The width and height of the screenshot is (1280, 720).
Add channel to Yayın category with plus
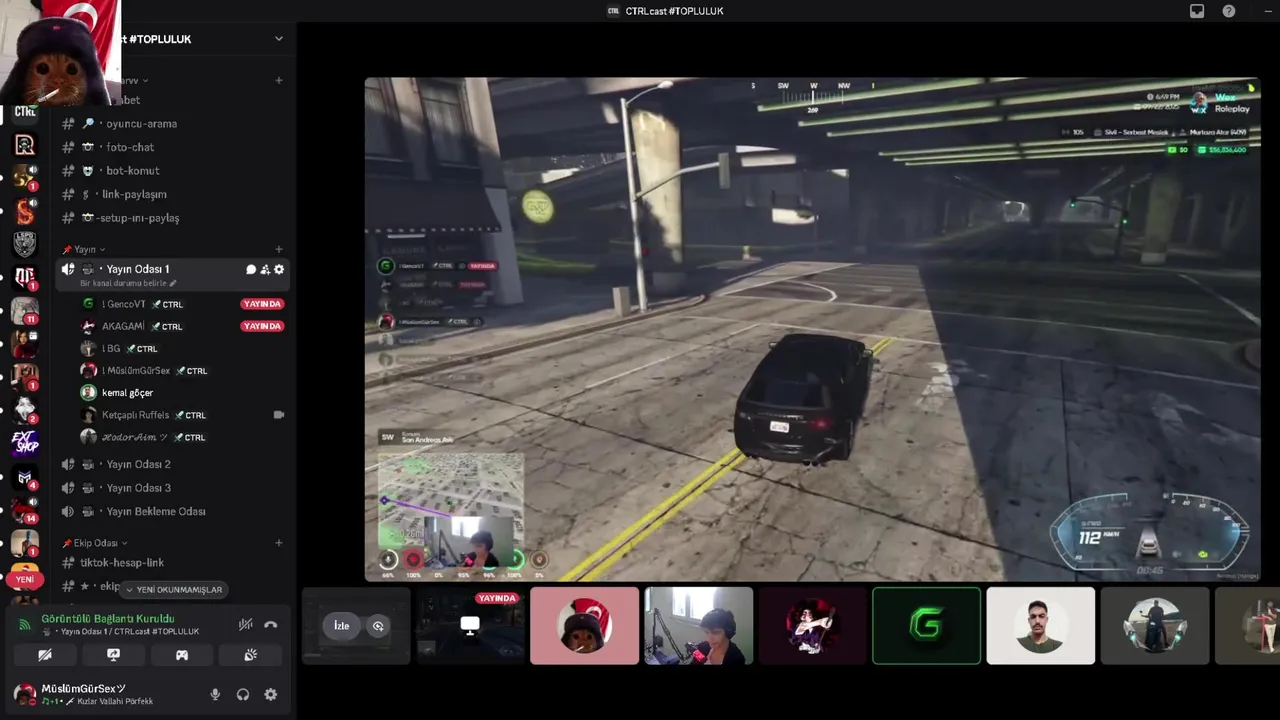(x=279, y=249)
